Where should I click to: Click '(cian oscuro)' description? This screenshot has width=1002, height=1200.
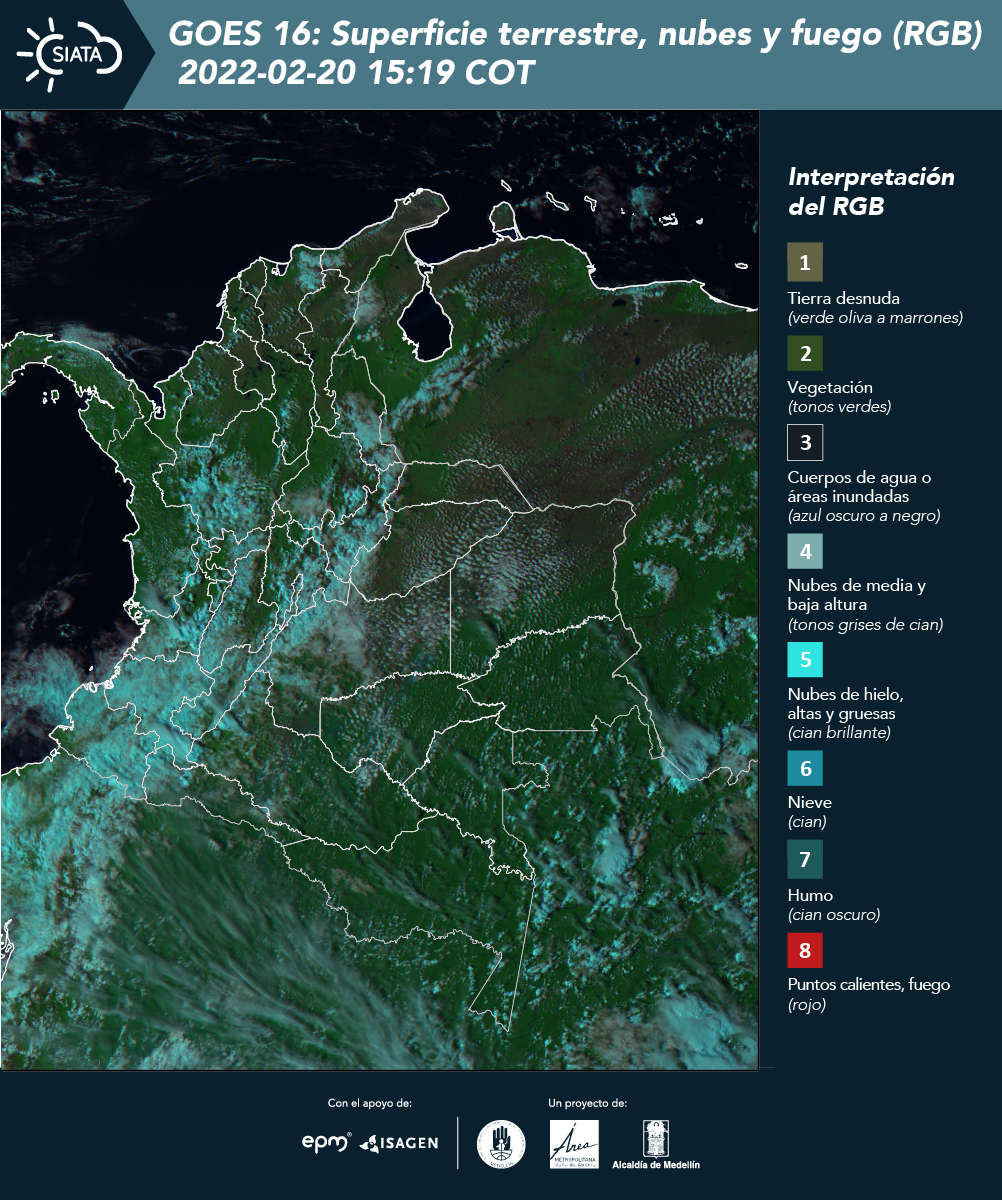[x=834, y=914]
